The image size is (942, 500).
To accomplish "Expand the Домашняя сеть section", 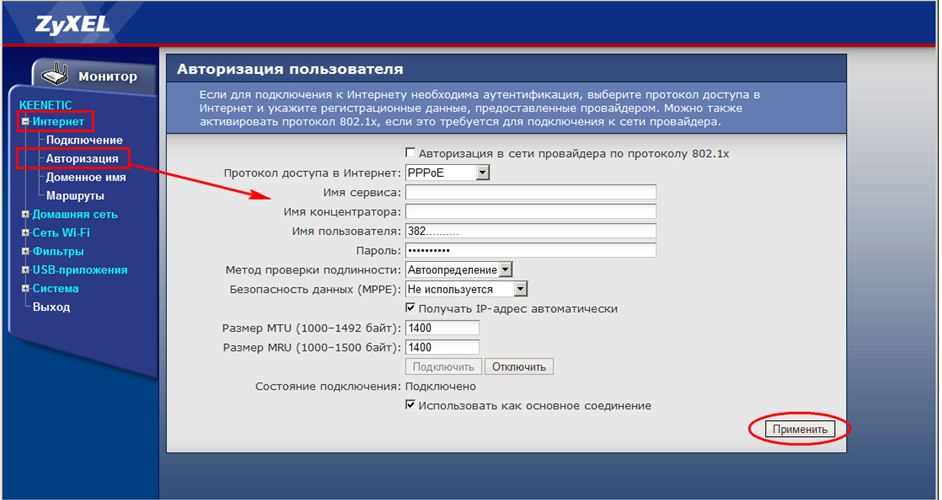I will coord(25,214).
